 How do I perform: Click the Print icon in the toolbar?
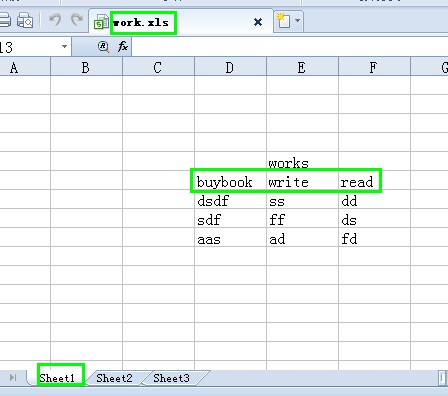click(5, 20)
